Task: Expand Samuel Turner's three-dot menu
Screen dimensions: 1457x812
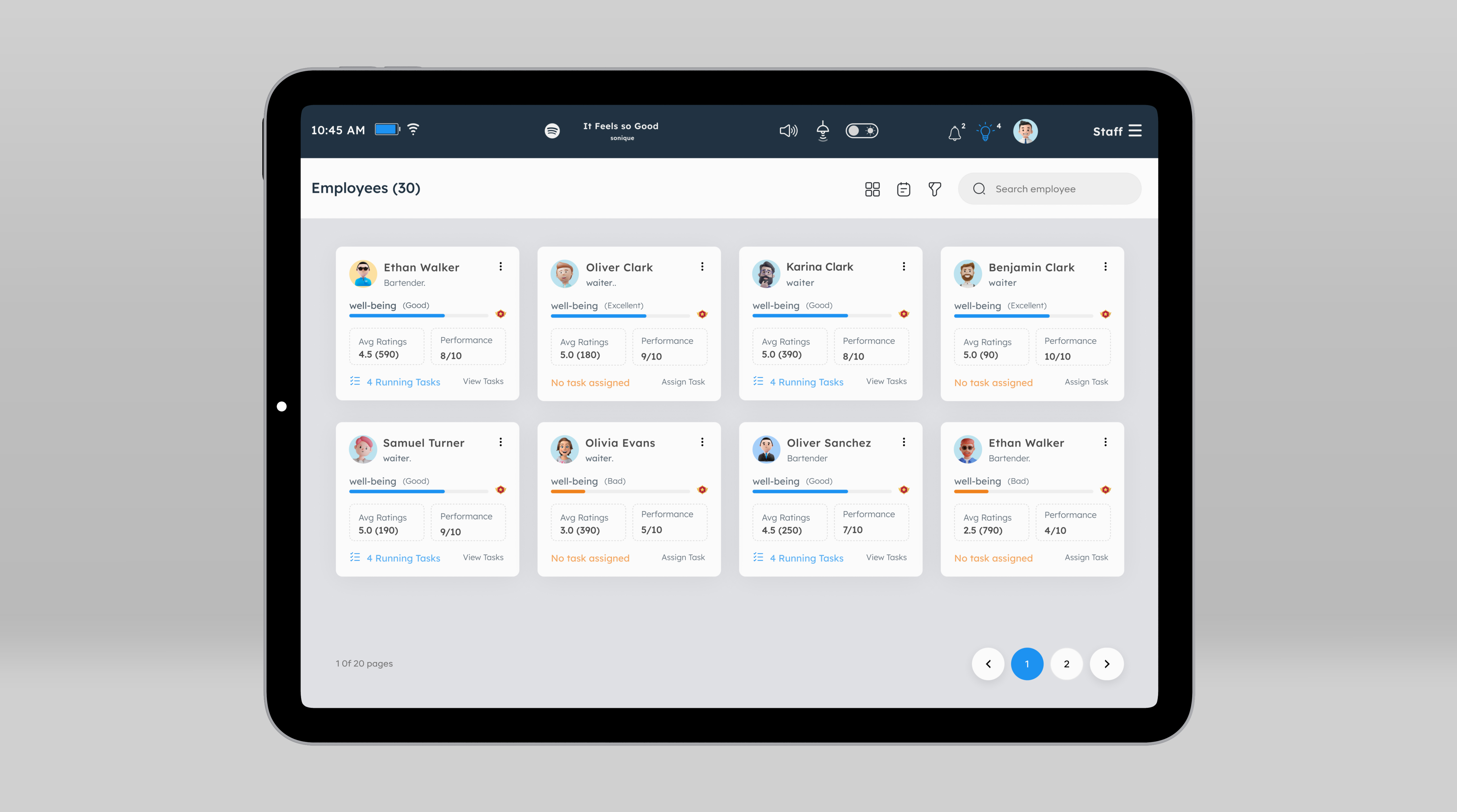Action: [500, 442]
